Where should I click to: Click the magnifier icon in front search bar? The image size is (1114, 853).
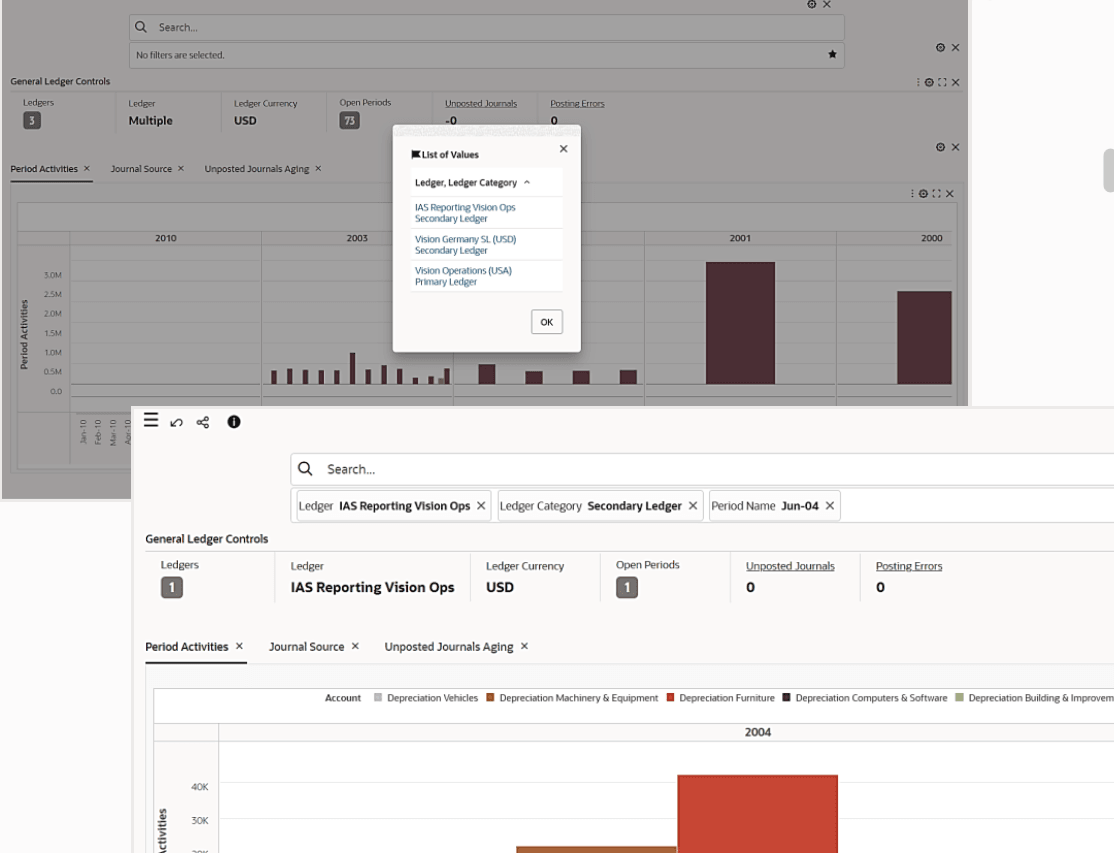pos(305,469)
